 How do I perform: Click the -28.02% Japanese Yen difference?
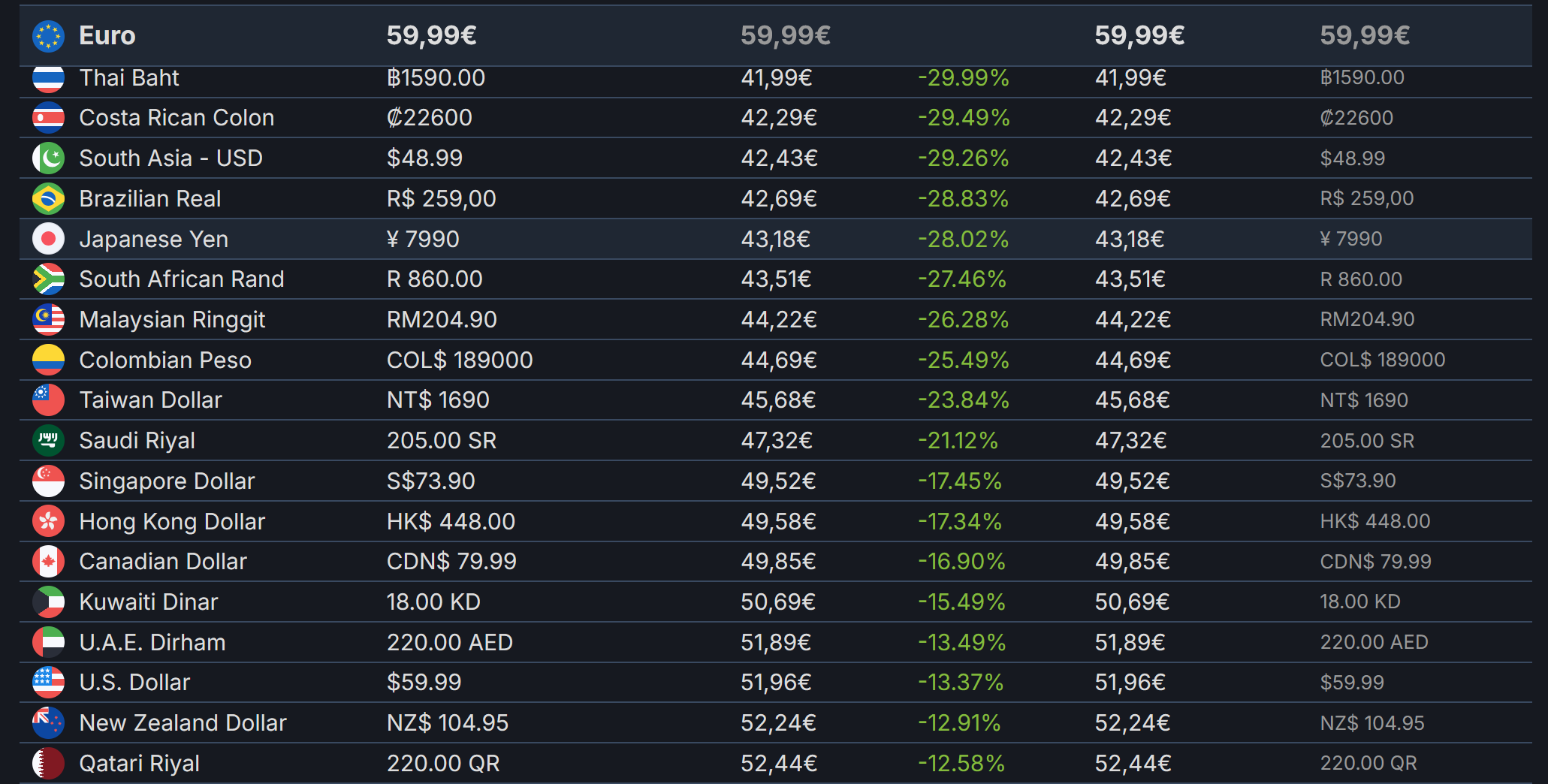click(964, 240)
